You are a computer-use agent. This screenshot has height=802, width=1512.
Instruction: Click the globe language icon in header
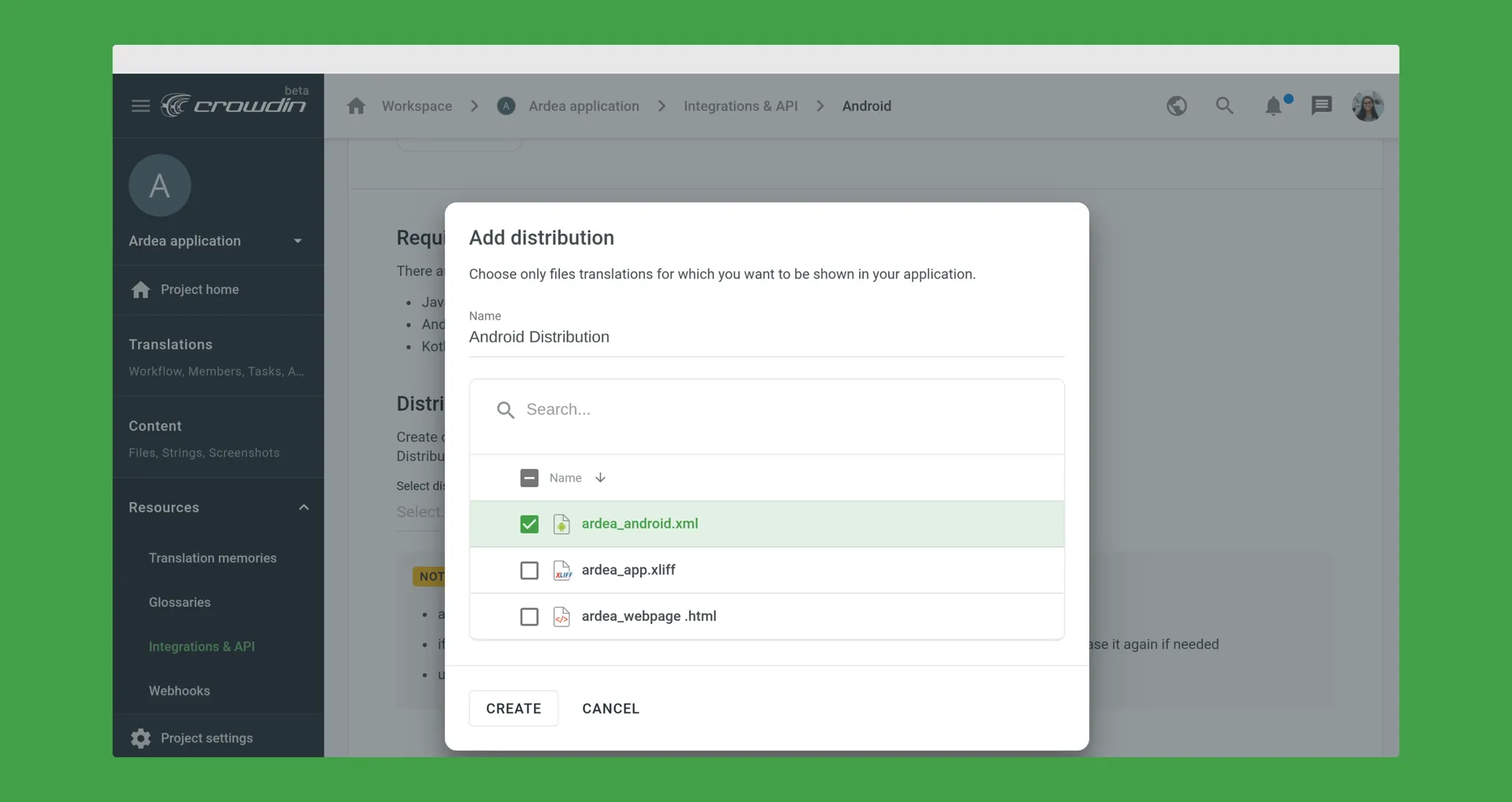coord(1176,105)
